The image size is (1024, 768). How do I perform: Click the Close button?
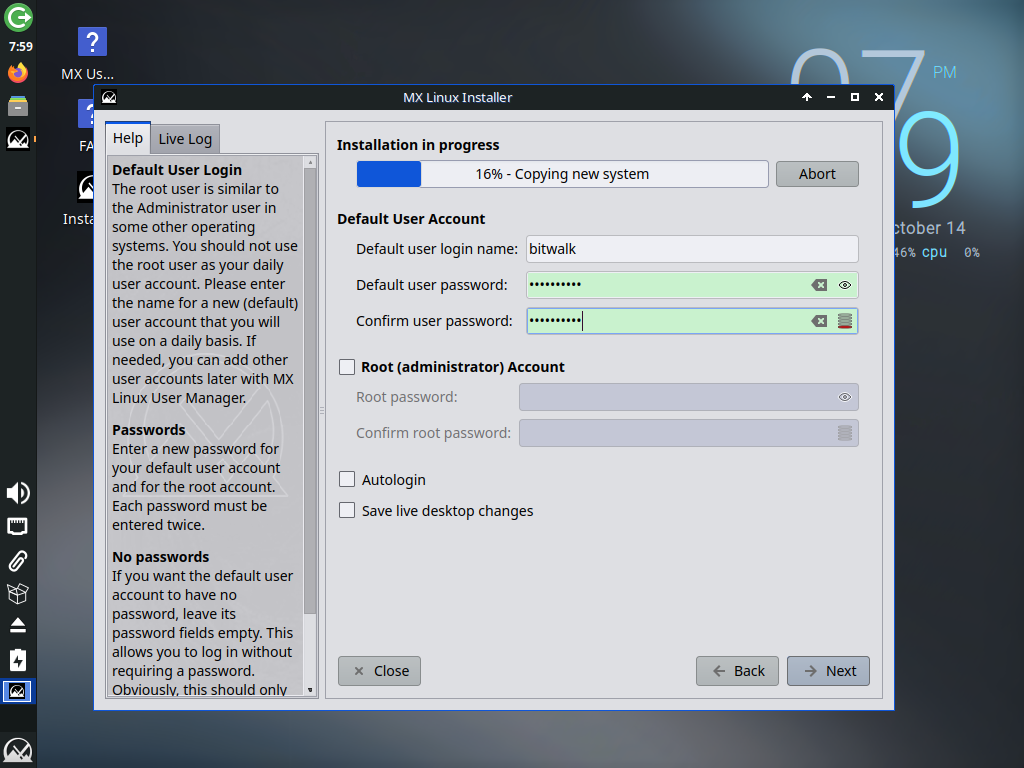coord(379,671)
